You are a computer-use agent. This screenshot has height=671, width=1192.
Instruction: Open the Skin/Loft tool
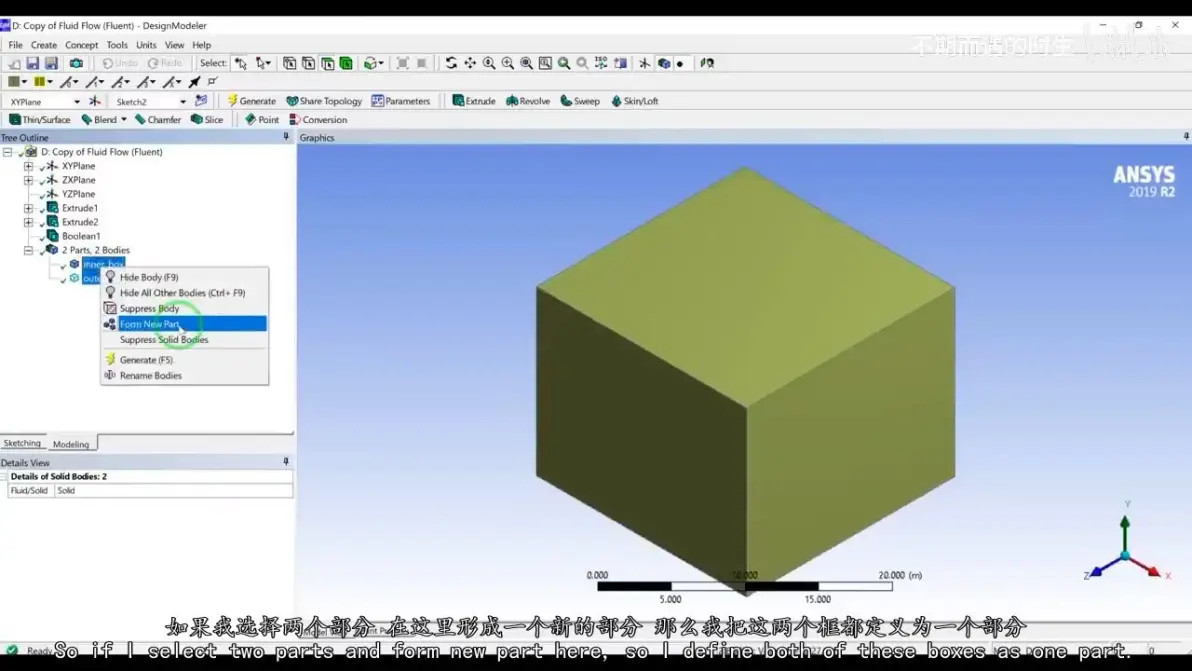635,100
